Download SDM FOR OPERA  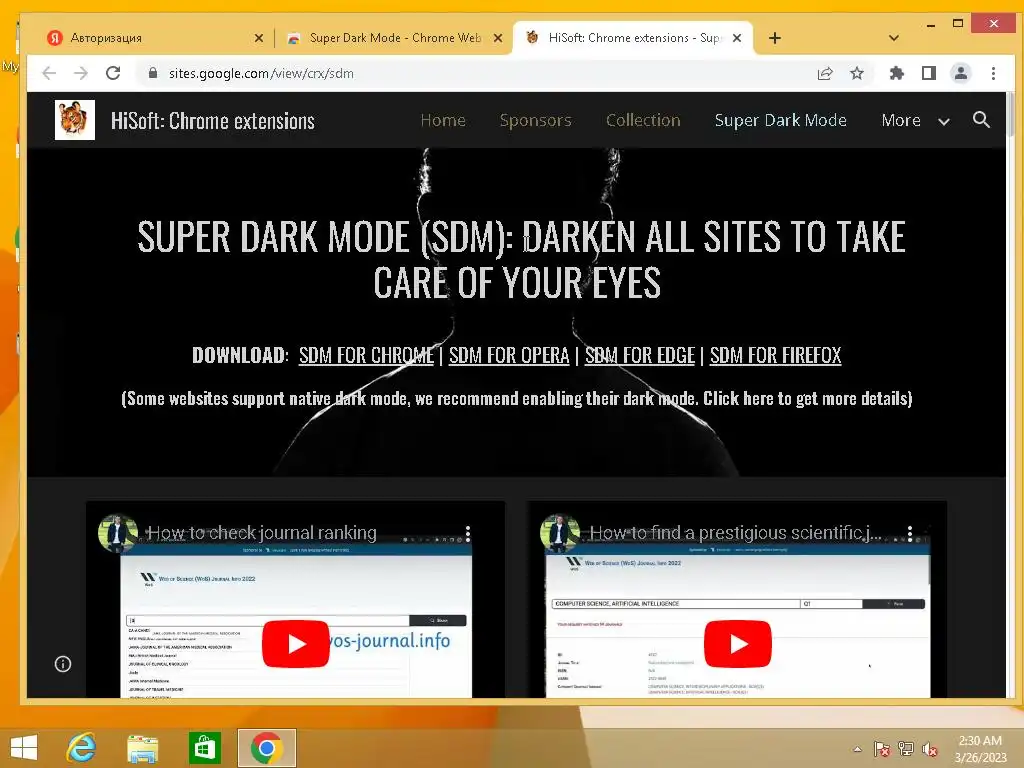[509, 355]
